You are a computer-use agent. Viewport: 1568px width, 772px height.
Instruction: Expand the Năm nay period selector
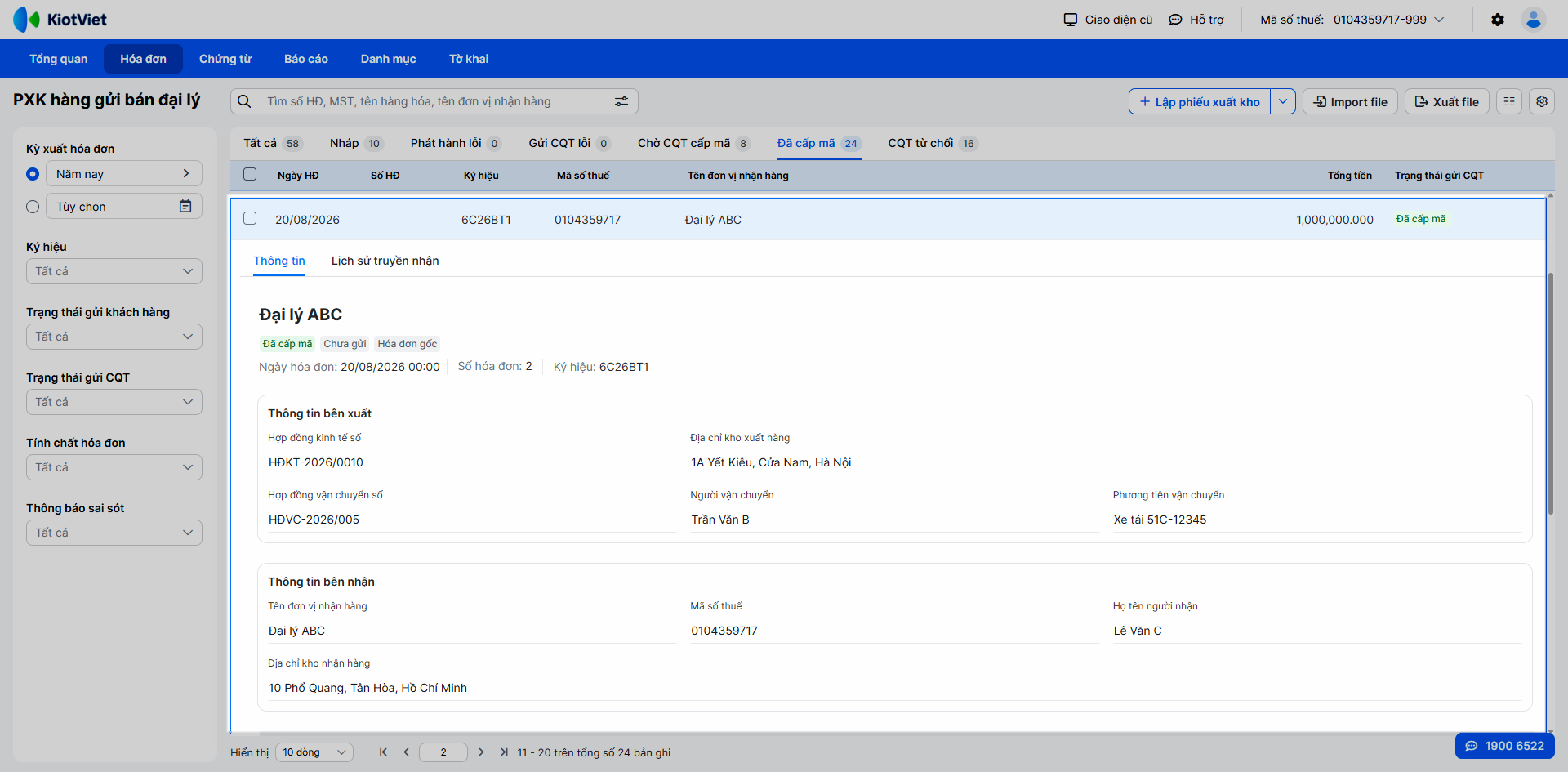pyautogui.click(x=124, y=173)
